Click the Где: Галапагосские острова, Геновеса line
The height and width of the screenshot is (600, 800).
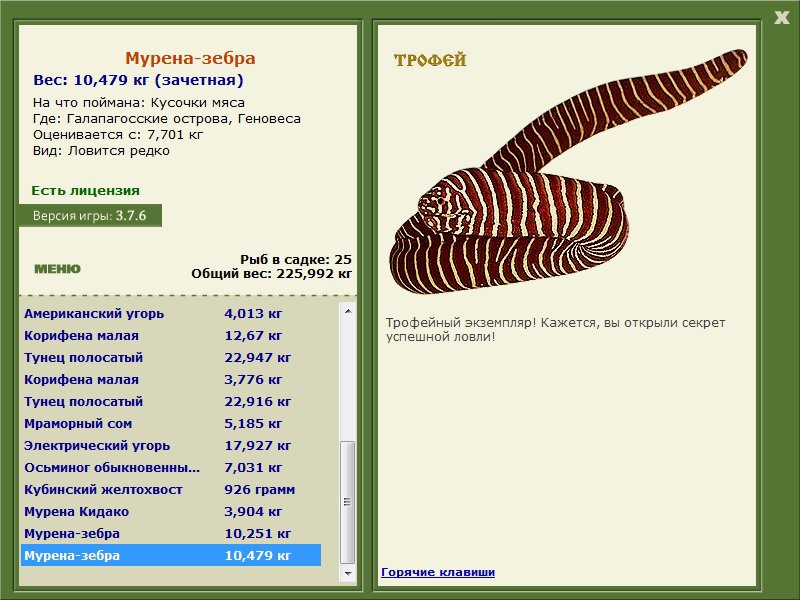click(167, 119)
